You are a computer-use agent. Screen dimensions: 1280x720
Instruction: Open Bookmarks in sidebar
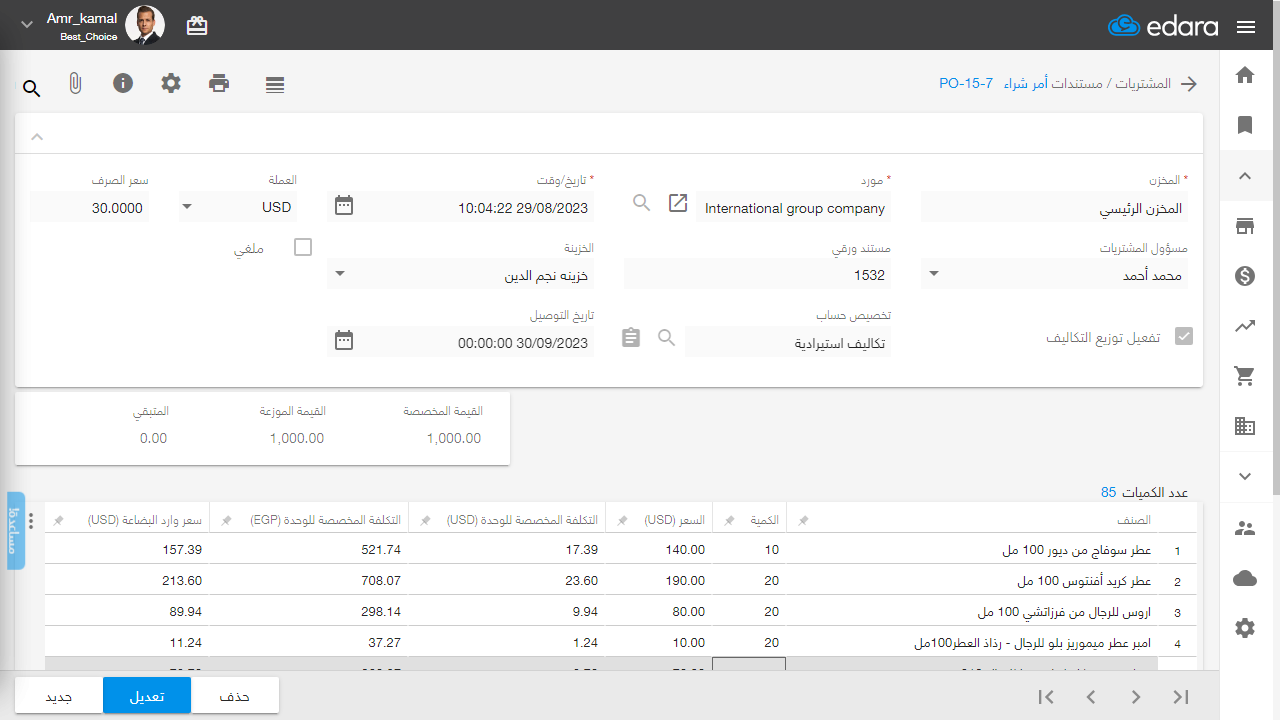(x=1245, y=125)
